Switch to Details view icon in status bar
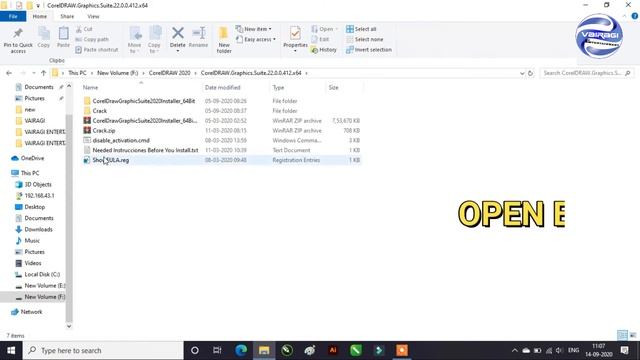Viewport: 640px width, 360px height. [x=622, y=335]
